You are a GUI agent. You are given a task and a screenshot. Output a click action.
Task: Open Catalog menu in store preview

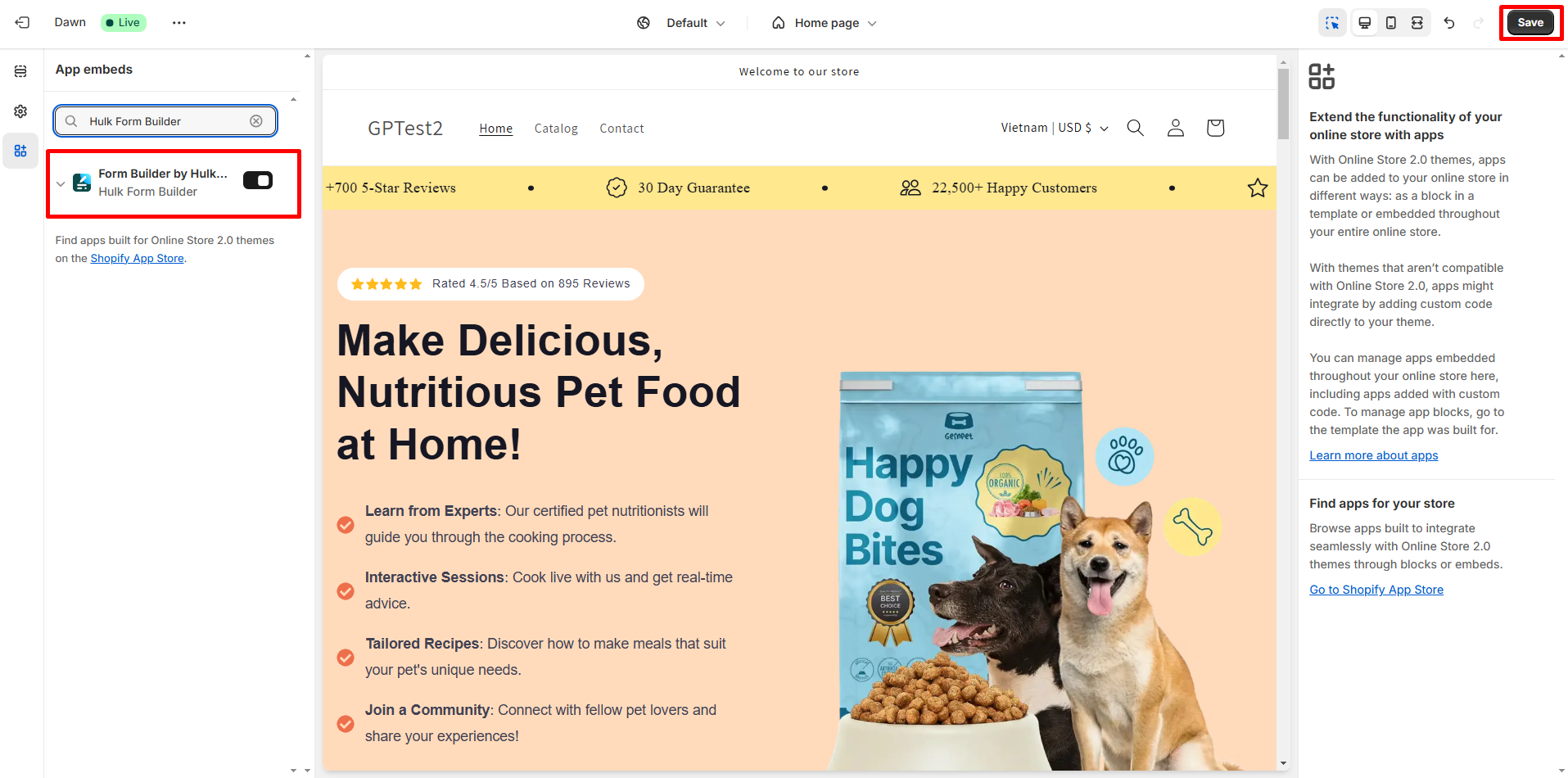click(x=556, y=129)
